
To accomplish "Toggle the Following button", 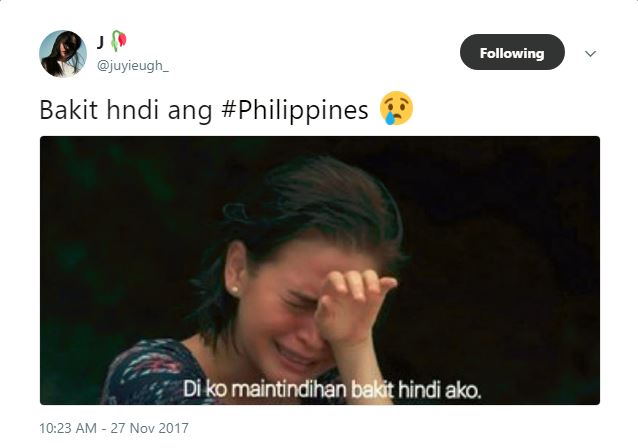I will [x=512, y=52].
